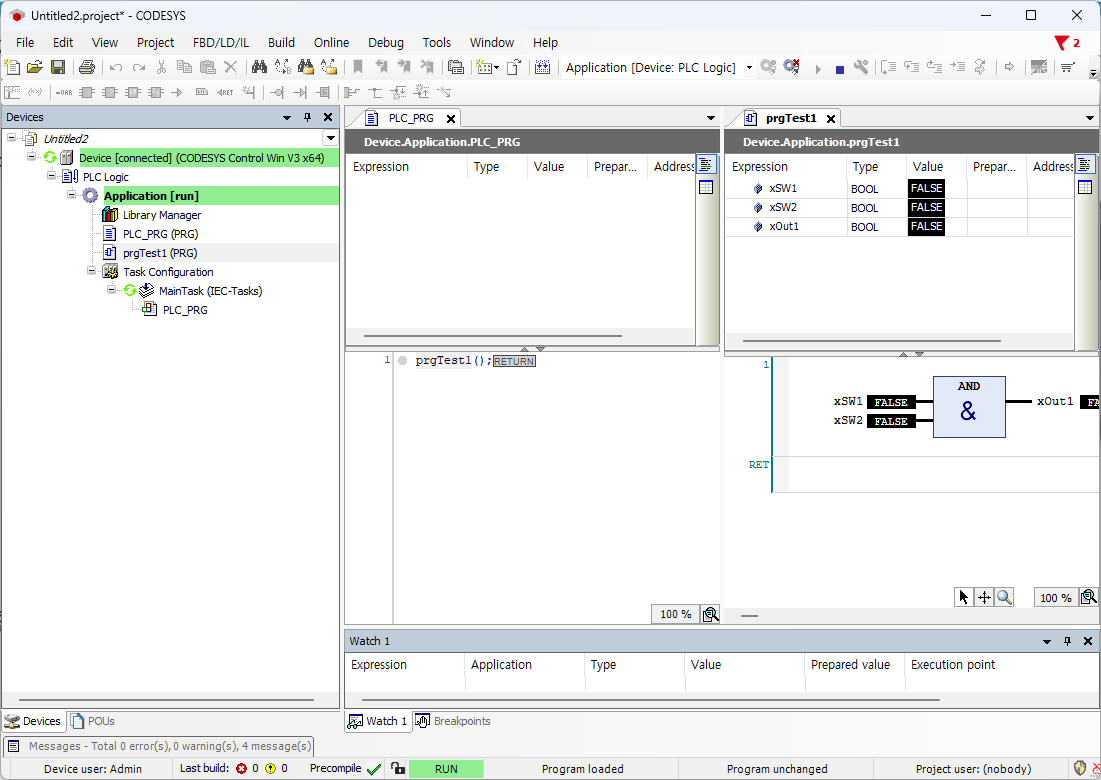Viewport: 1101px width, 780px height.
Task: Open Messages panel showing 0 errors
Action: pyautogui.click(x=160, y=746)
